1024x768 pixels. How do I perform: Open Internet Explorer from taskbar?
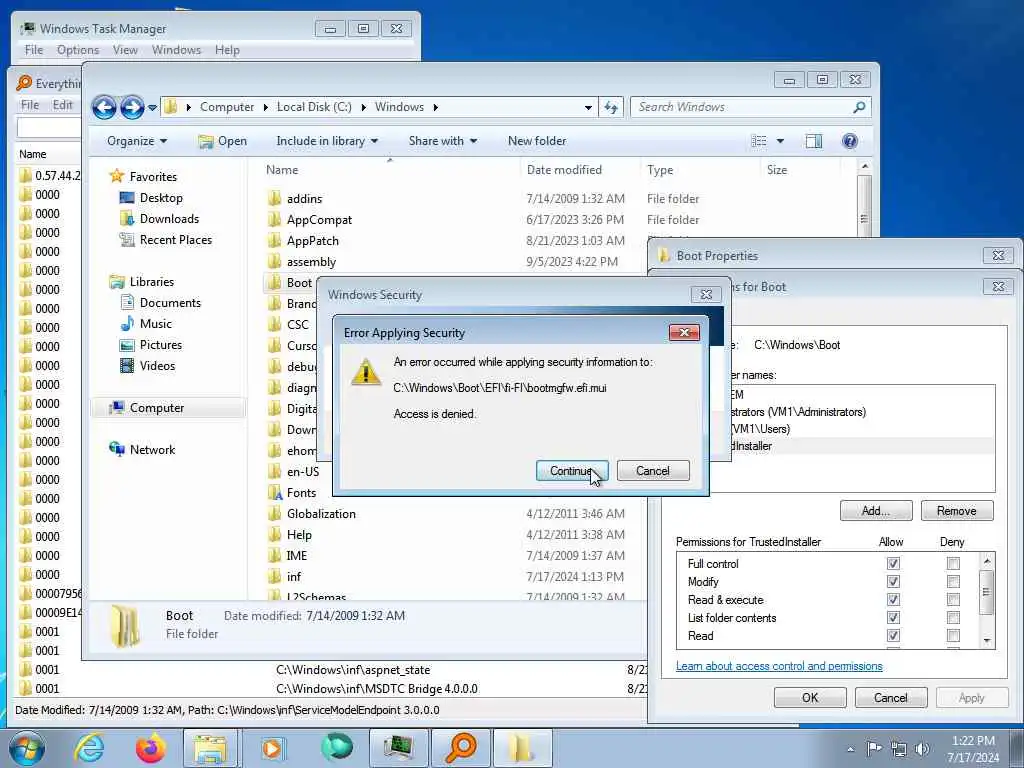88,748
